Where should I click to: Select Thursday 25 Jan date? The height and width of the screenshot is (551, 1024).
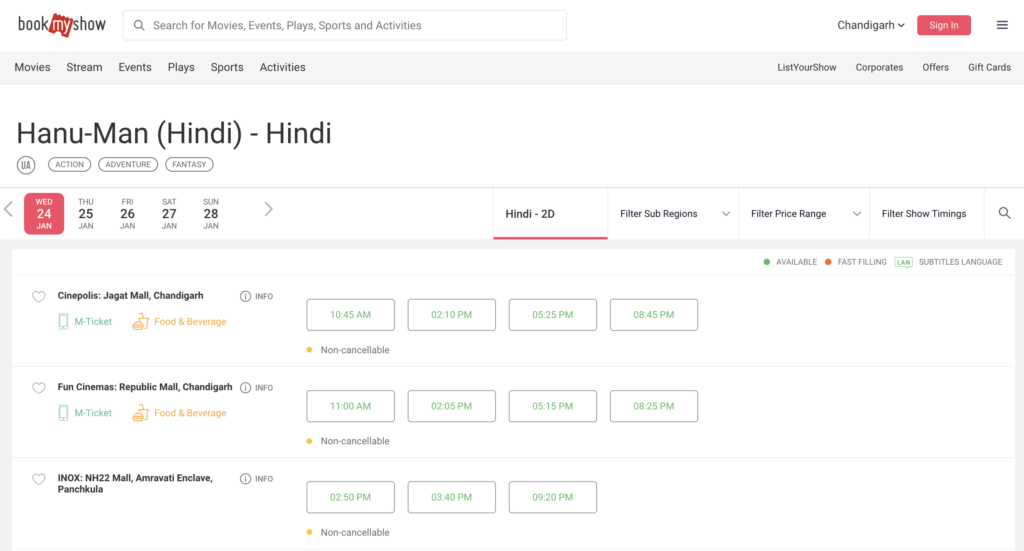pyautogui.click(x=86, y=213)
